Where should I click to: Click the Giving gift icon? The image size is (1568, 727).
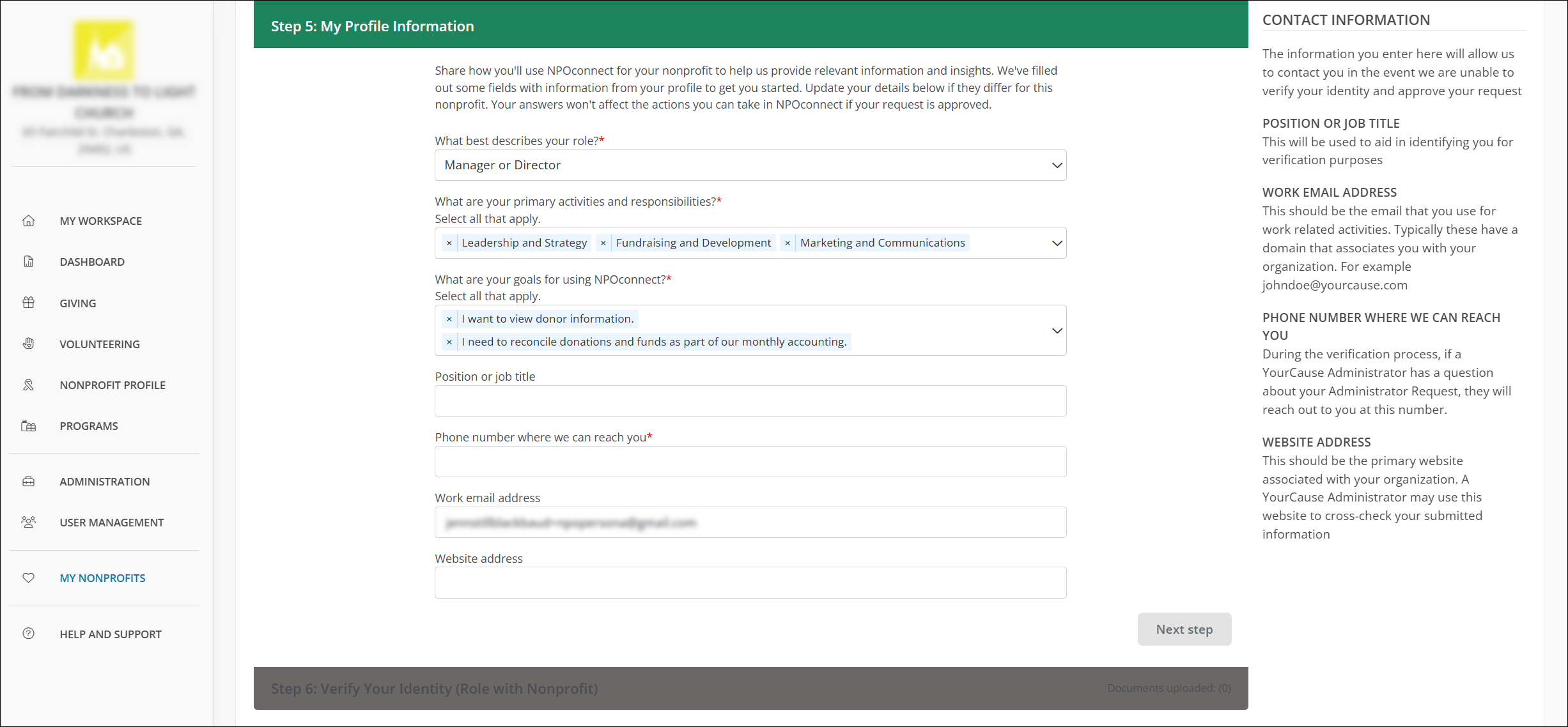tap(28, 303)
